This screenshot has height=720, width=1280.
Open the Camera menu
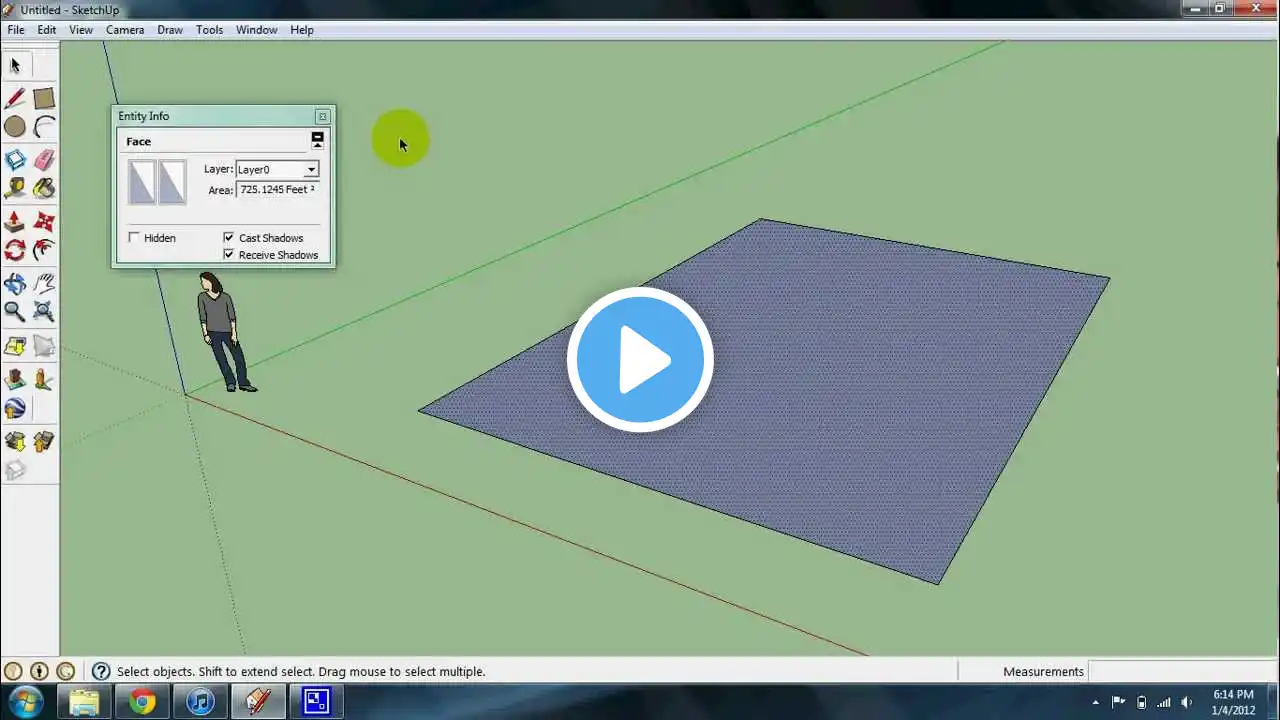[125, 30]
